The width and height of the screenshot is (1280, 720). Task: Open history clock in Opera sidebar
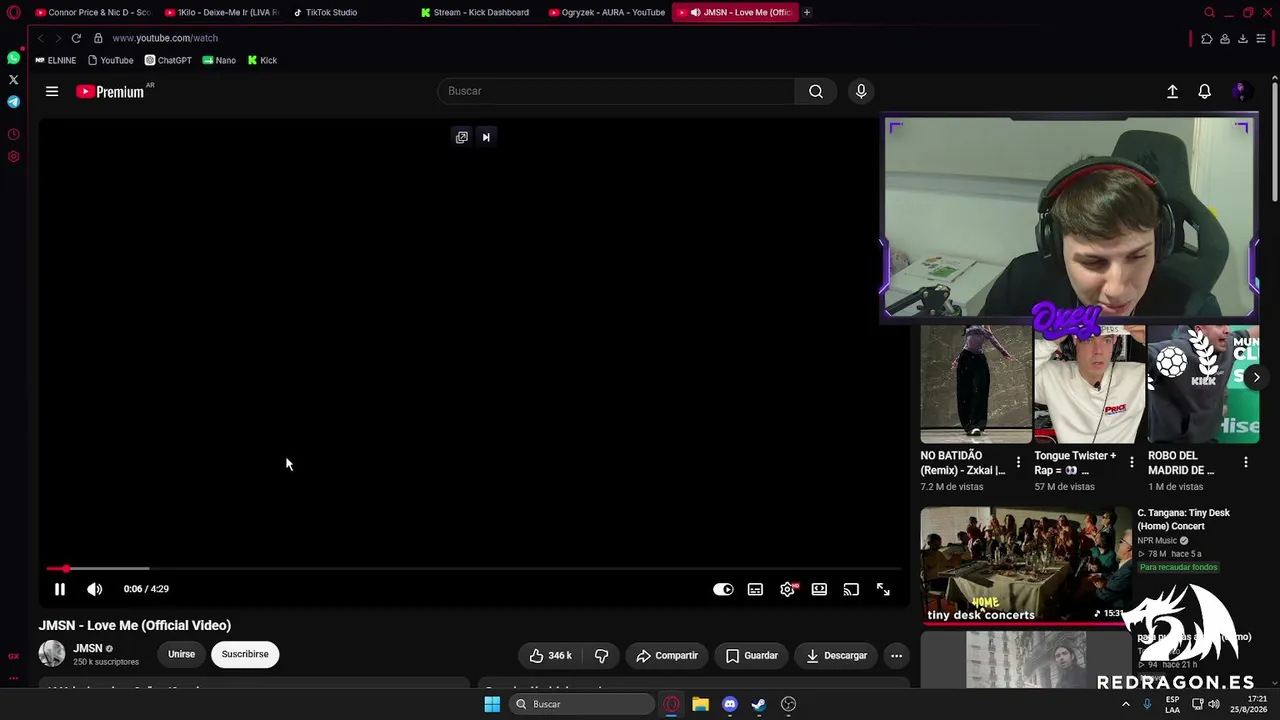point(13,134)
